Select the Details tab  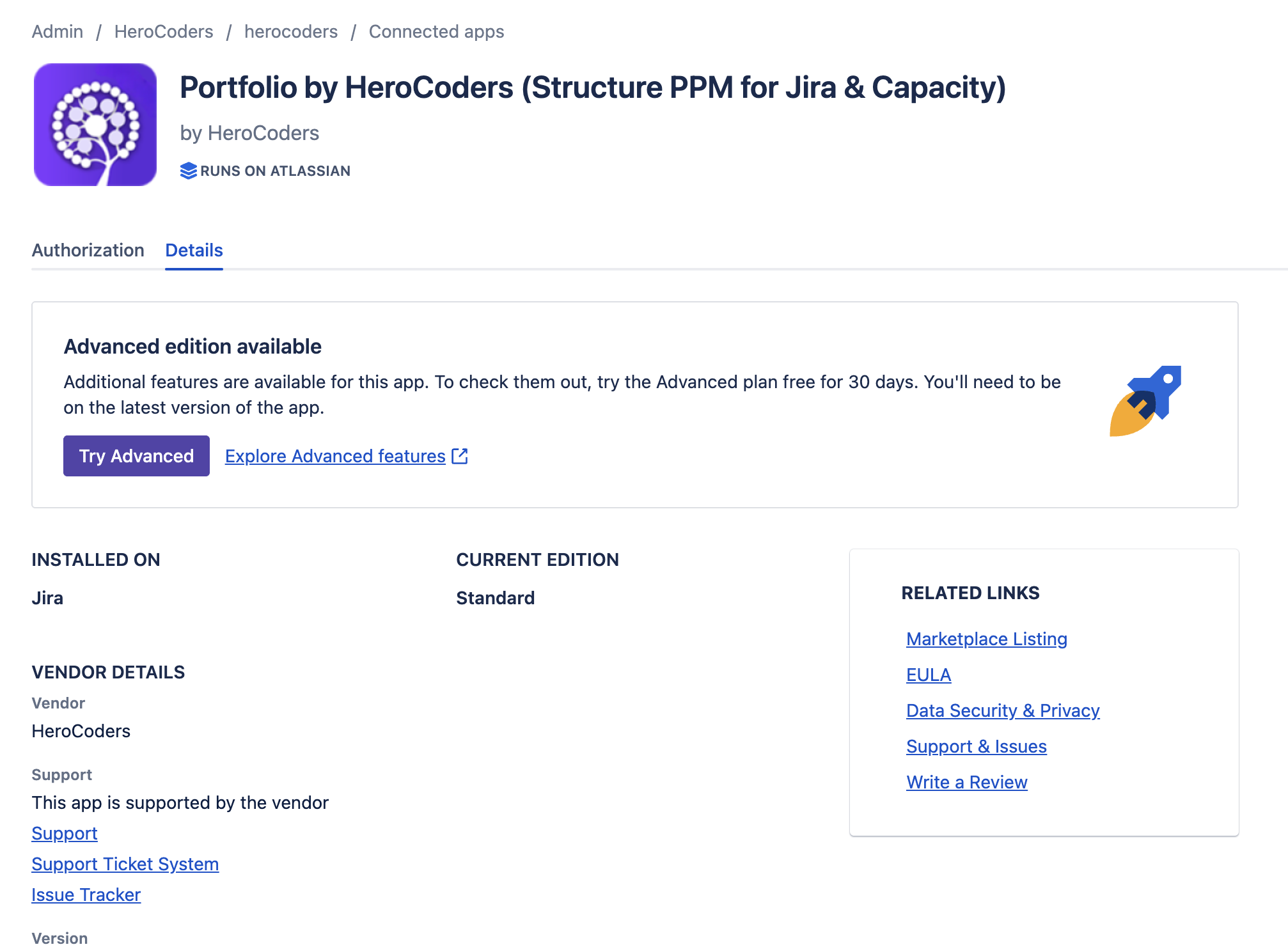pos(194,250)
